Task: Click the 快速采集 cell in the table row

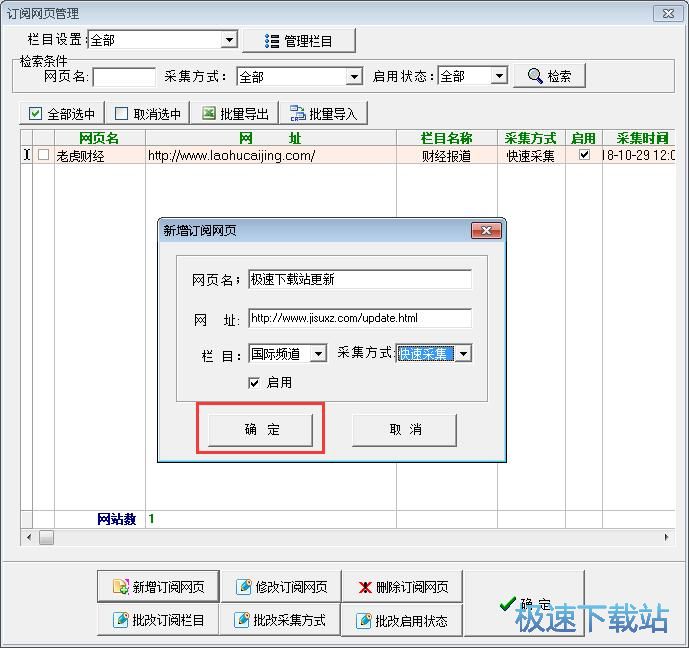Action: pyautogui.click(x=531, y=156)
